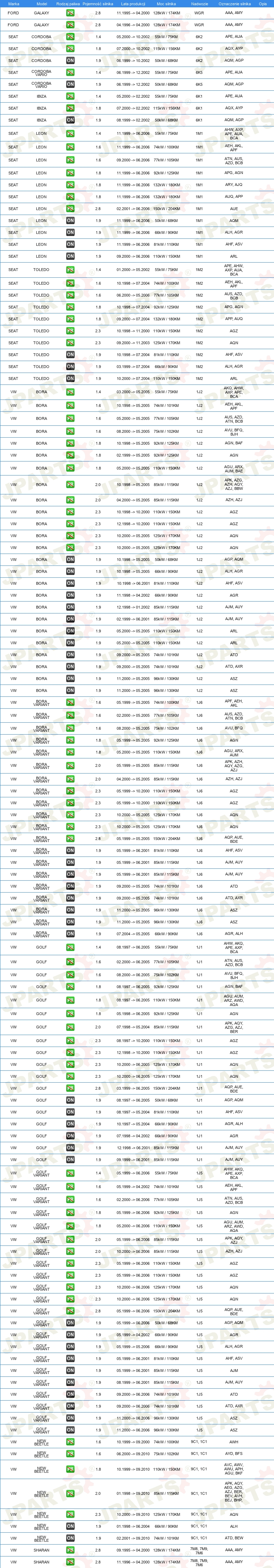Screen dimensions: 274x1568
Task: Click the Model column header
Action: tap(42, 4)
